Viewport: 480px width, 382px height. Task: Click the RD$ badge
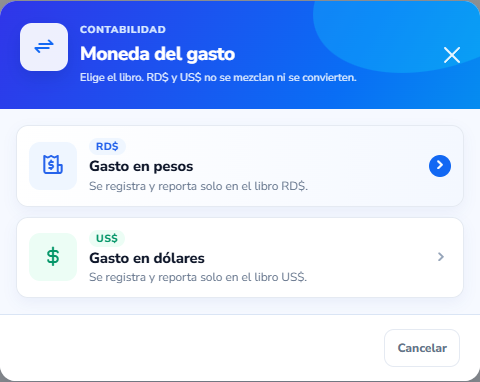(107, 146)
